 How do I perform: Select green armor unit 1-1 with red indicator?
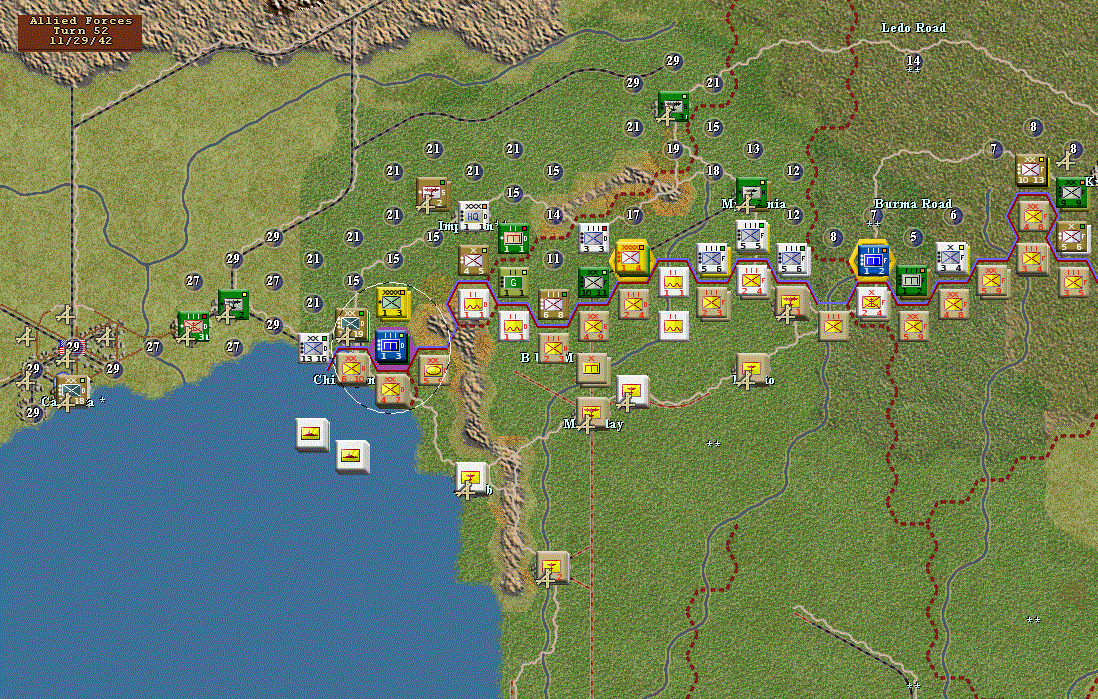513,238
